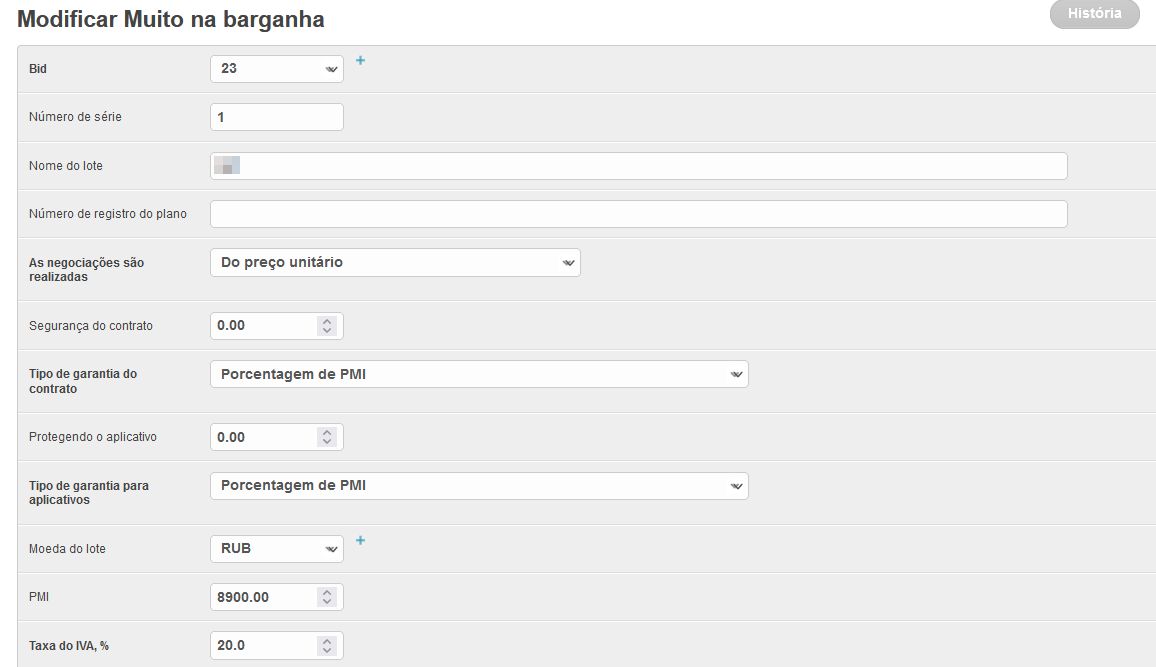Click the stepper arrows on Taxa do IVA
The height and width of the screenshot is (667, 1156).
click(327, 646)
